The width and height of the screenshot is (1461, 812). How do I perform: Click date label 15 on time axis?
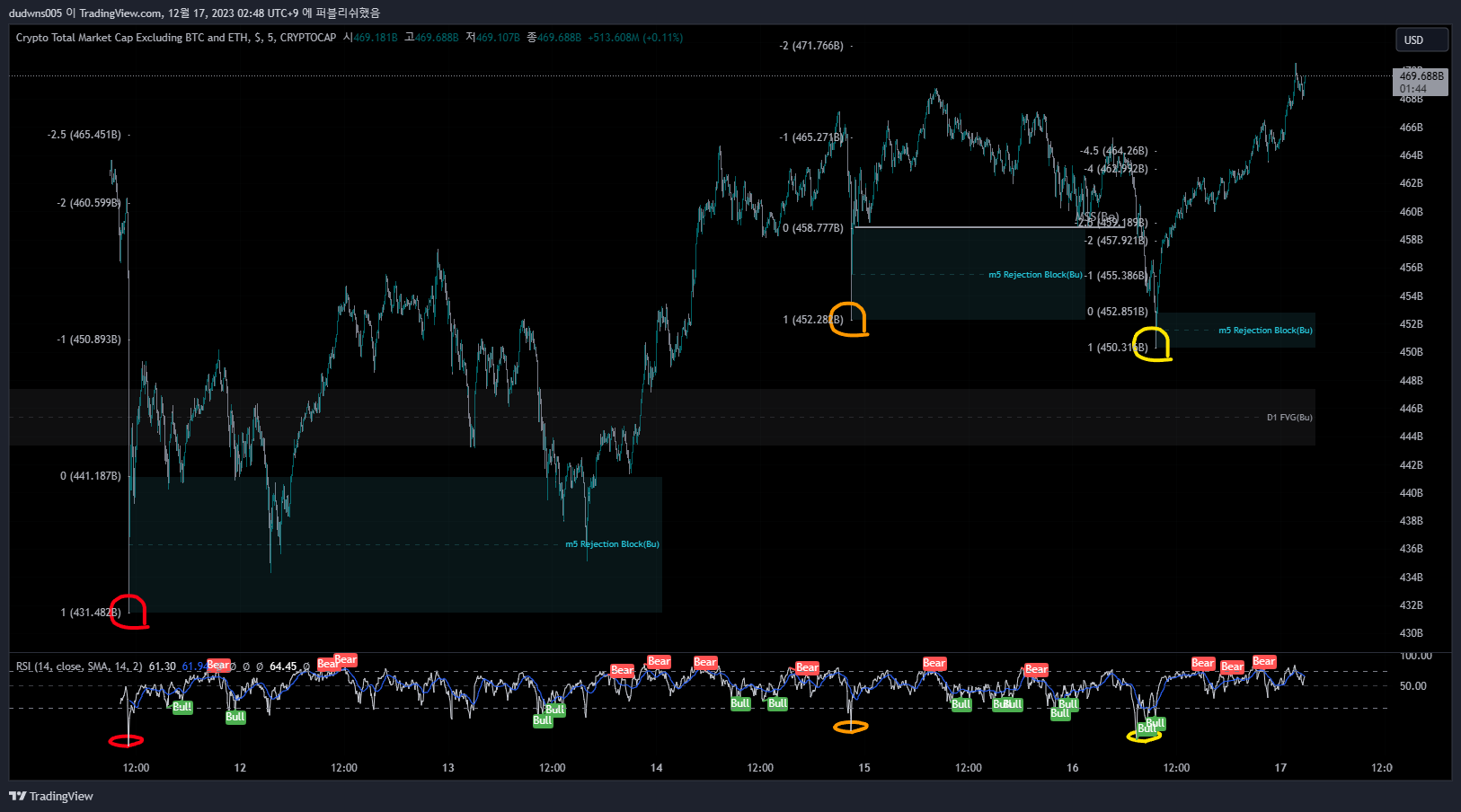coord(864,768)
